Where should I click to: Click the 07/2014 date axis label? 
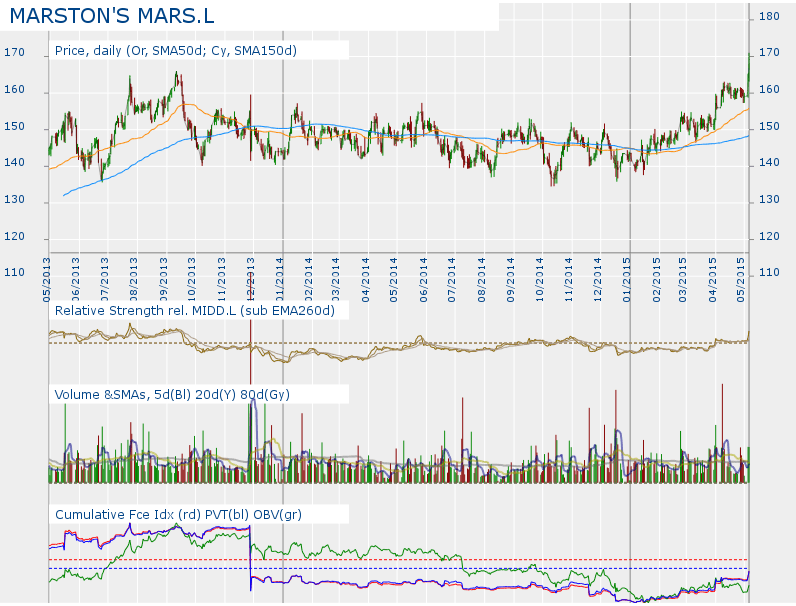click(452, 280)
